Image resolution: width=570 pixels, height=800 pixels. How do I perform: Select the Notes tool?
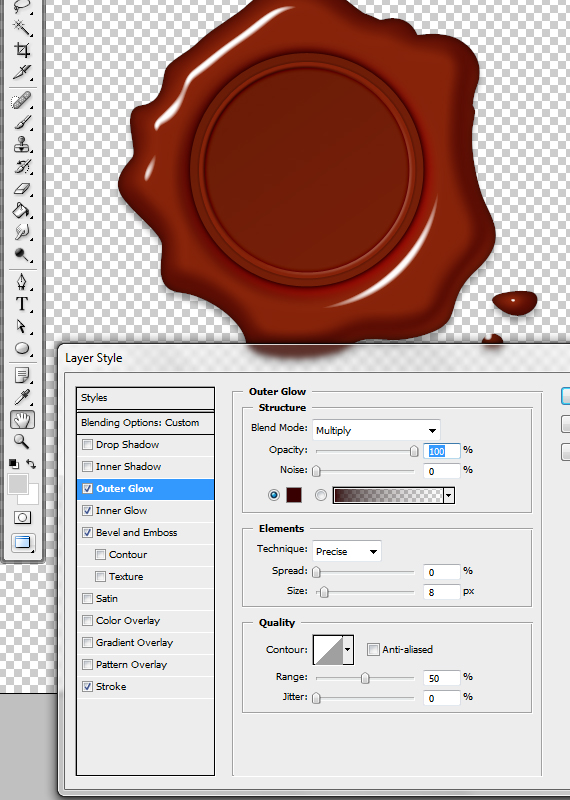[x=21, y=375]
